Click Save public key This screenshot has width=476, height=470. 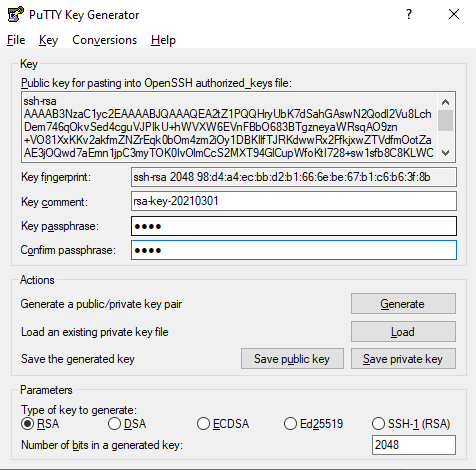click(x=292, y=359)
